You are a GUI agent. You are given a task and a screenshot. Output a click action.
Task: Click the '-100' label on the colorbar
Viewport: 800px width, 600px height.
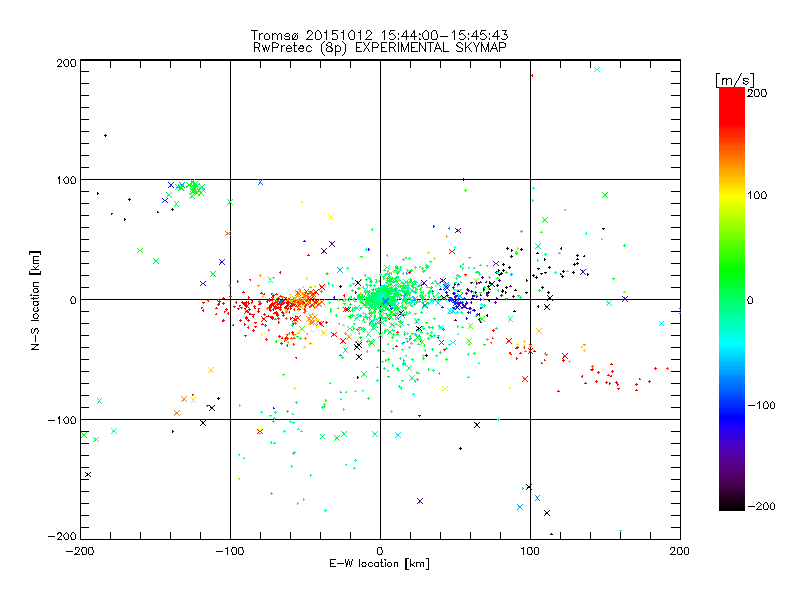[761, 405]
